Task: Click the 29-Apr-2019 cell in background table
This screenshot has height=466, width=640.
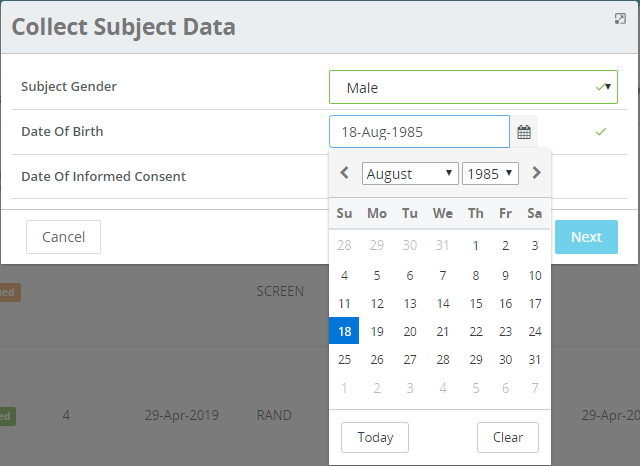Action: pyautogui.click(x=182, y=415)
